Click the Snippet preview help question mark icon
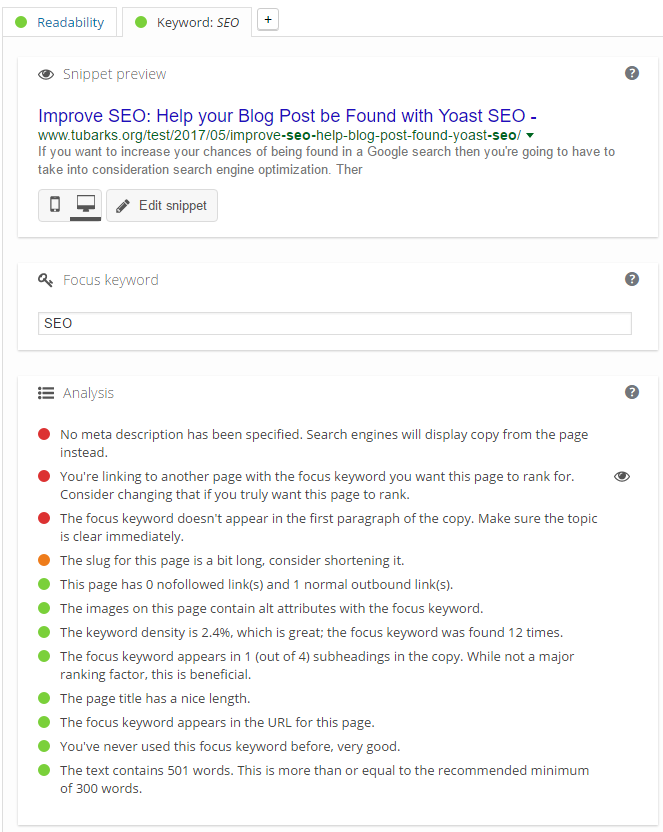 632,73
